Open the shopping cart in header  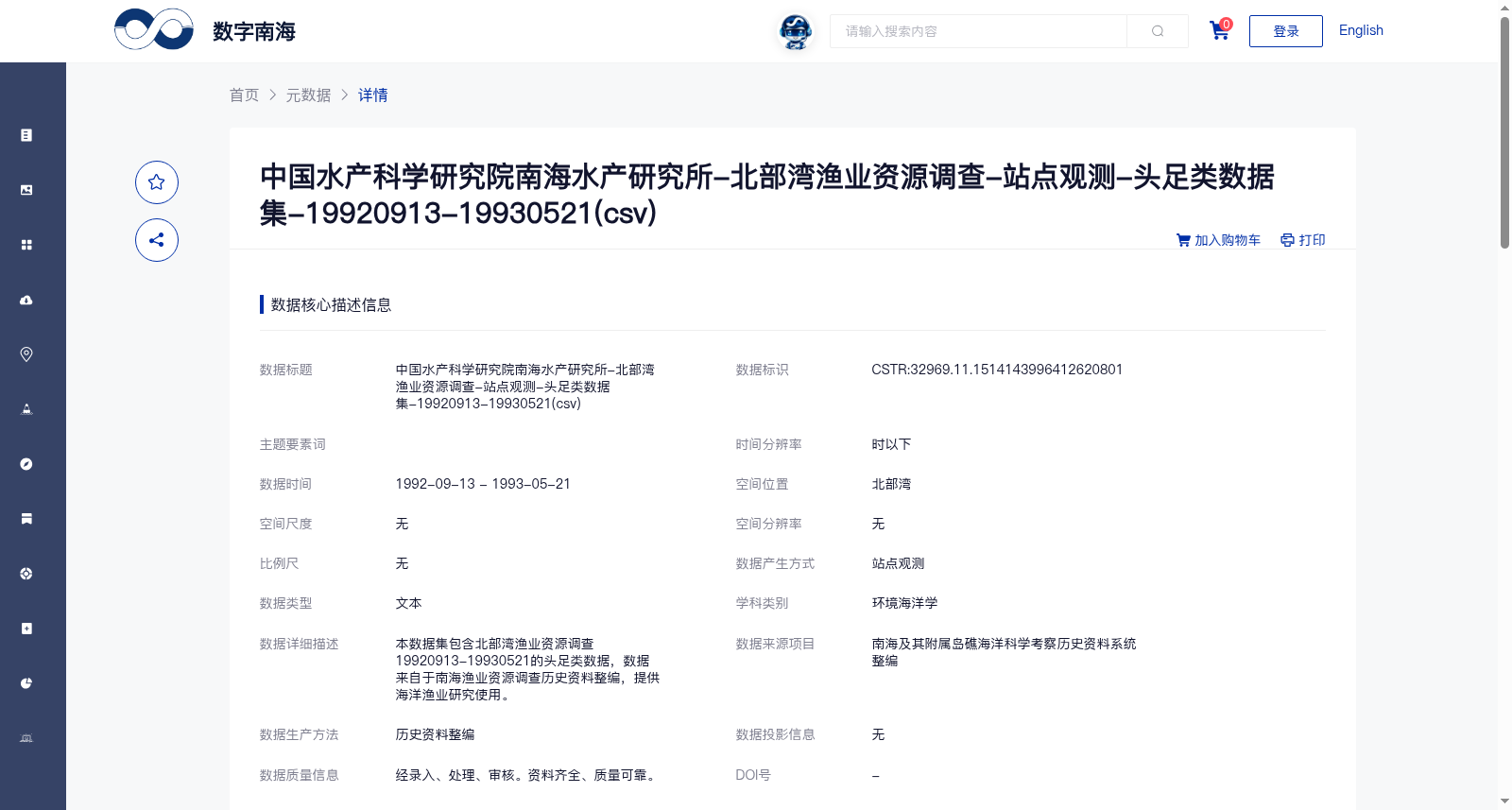point(1220,30)
